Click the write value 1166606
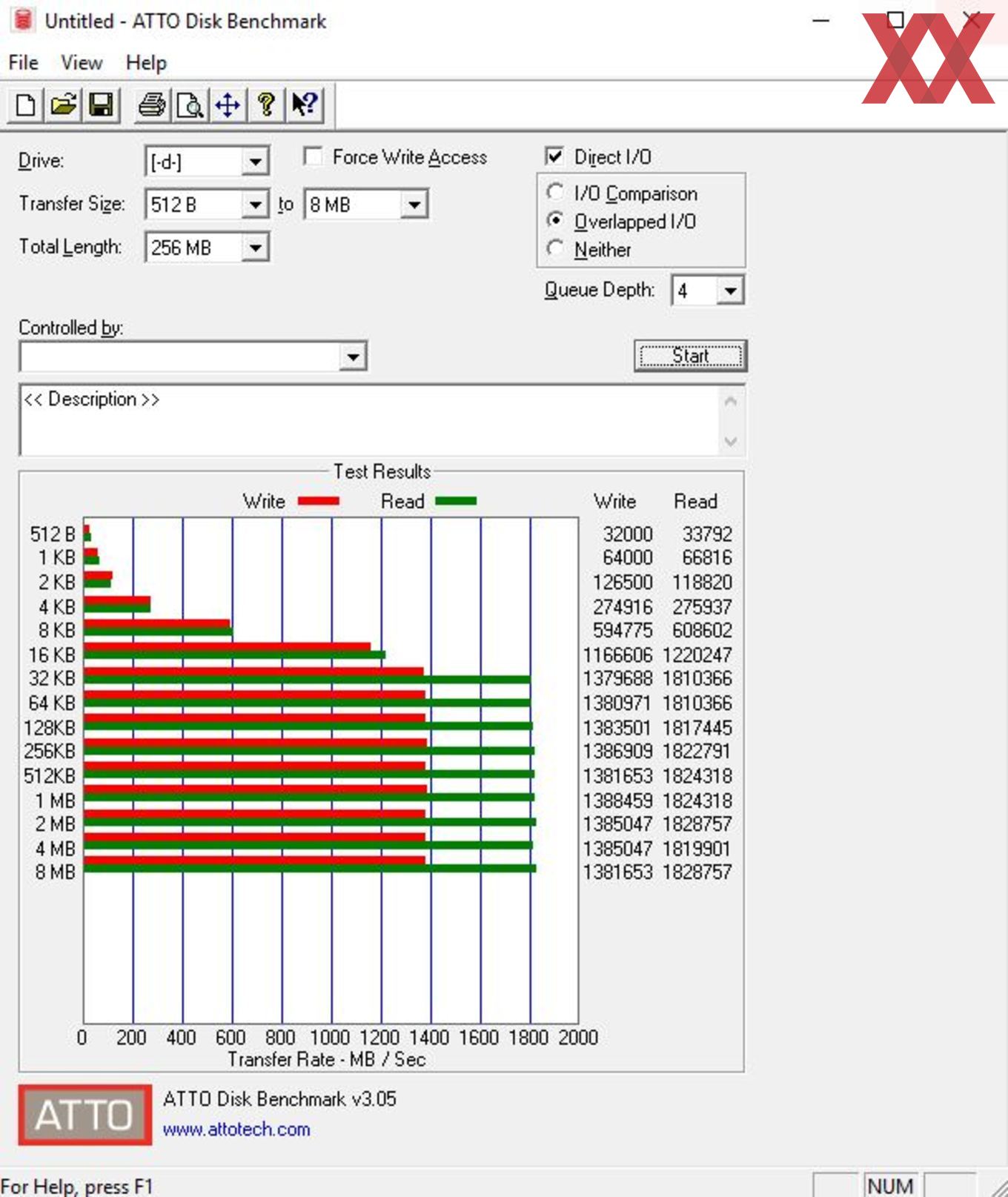 click(x=617, y=655)
